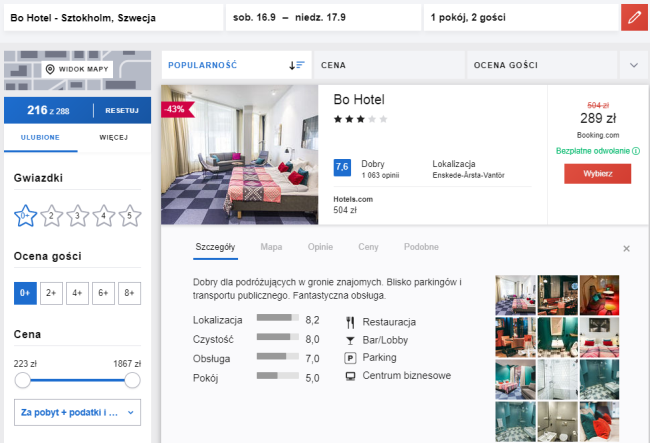Open the Mapa tab
Image resolution: width=650 pixels, height=443 pixels.
pos(271,247)
